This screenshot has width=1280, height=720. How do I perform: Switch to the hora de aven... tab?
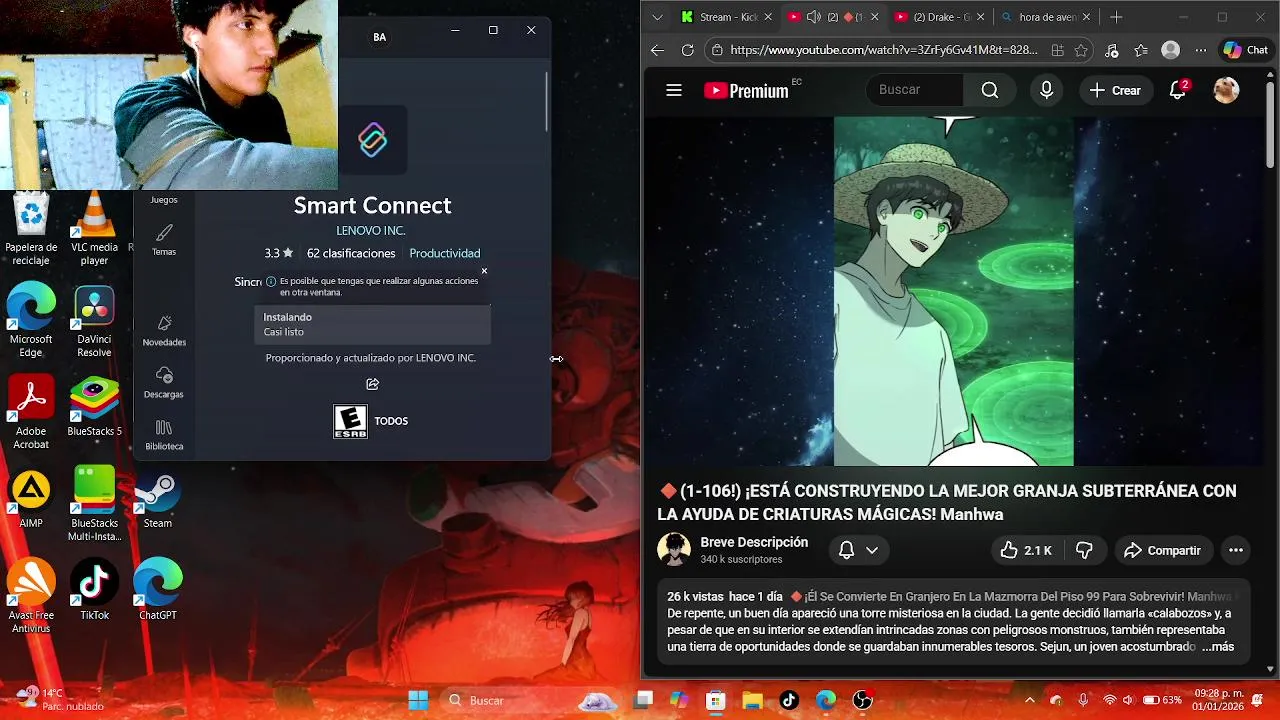[x=1045, y=17]
